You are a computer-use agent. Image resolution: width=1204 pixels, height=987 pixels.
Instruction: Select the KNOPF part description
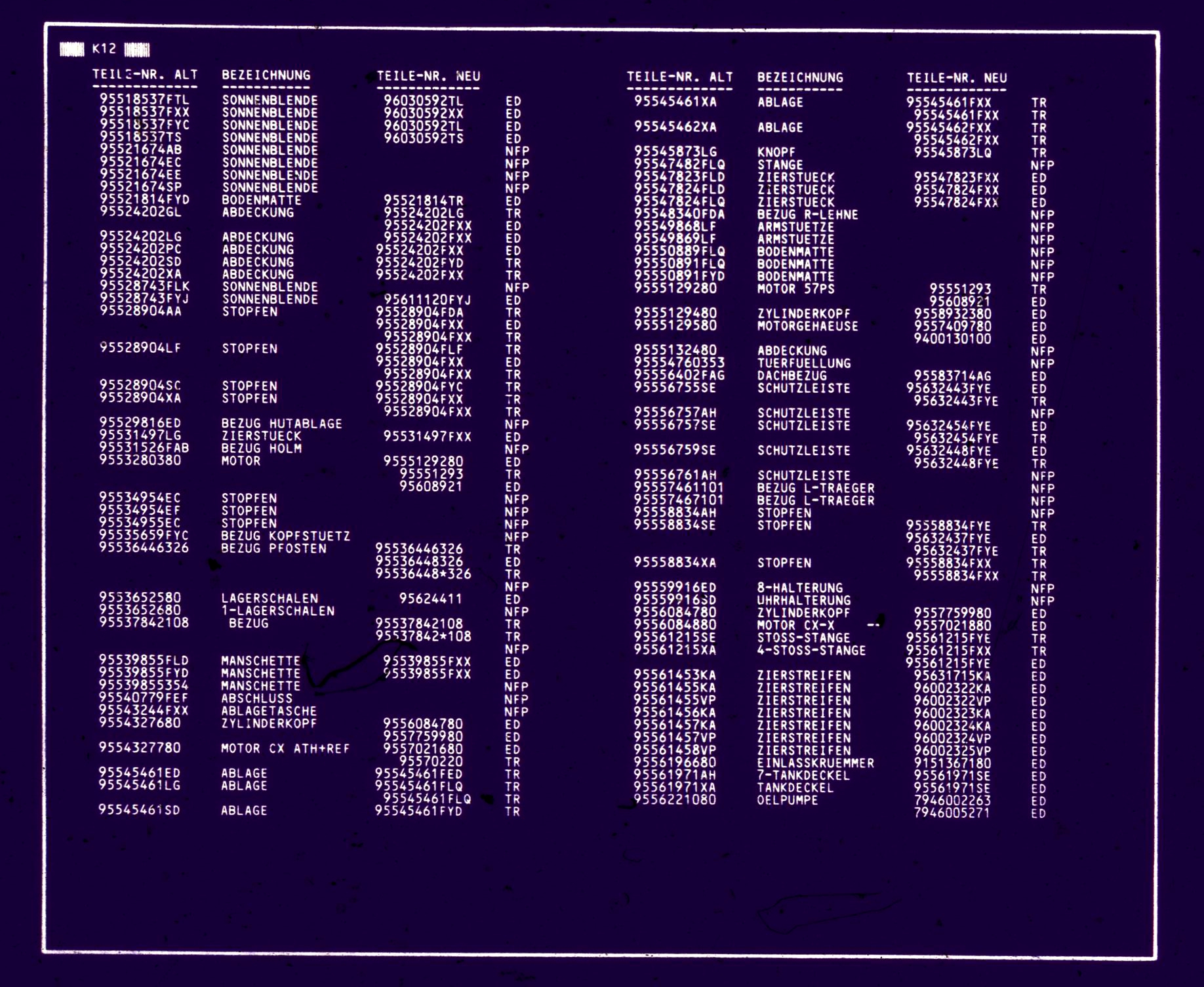pos(776,152)
